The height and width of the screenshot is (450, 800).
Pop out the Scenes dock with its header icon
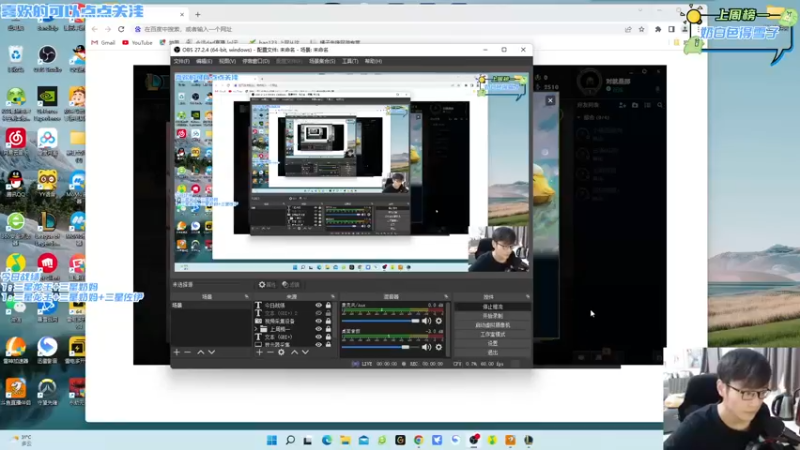click(246, 296)
